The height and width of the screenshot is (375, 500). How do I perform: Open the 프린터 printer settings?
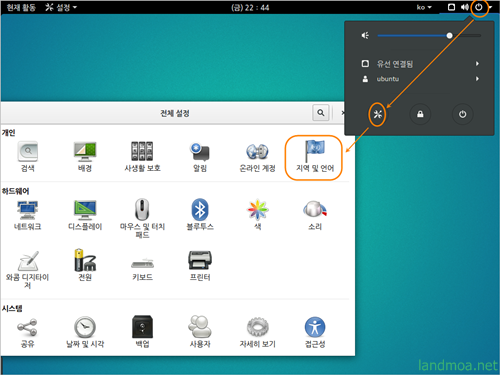pos(200,266)
